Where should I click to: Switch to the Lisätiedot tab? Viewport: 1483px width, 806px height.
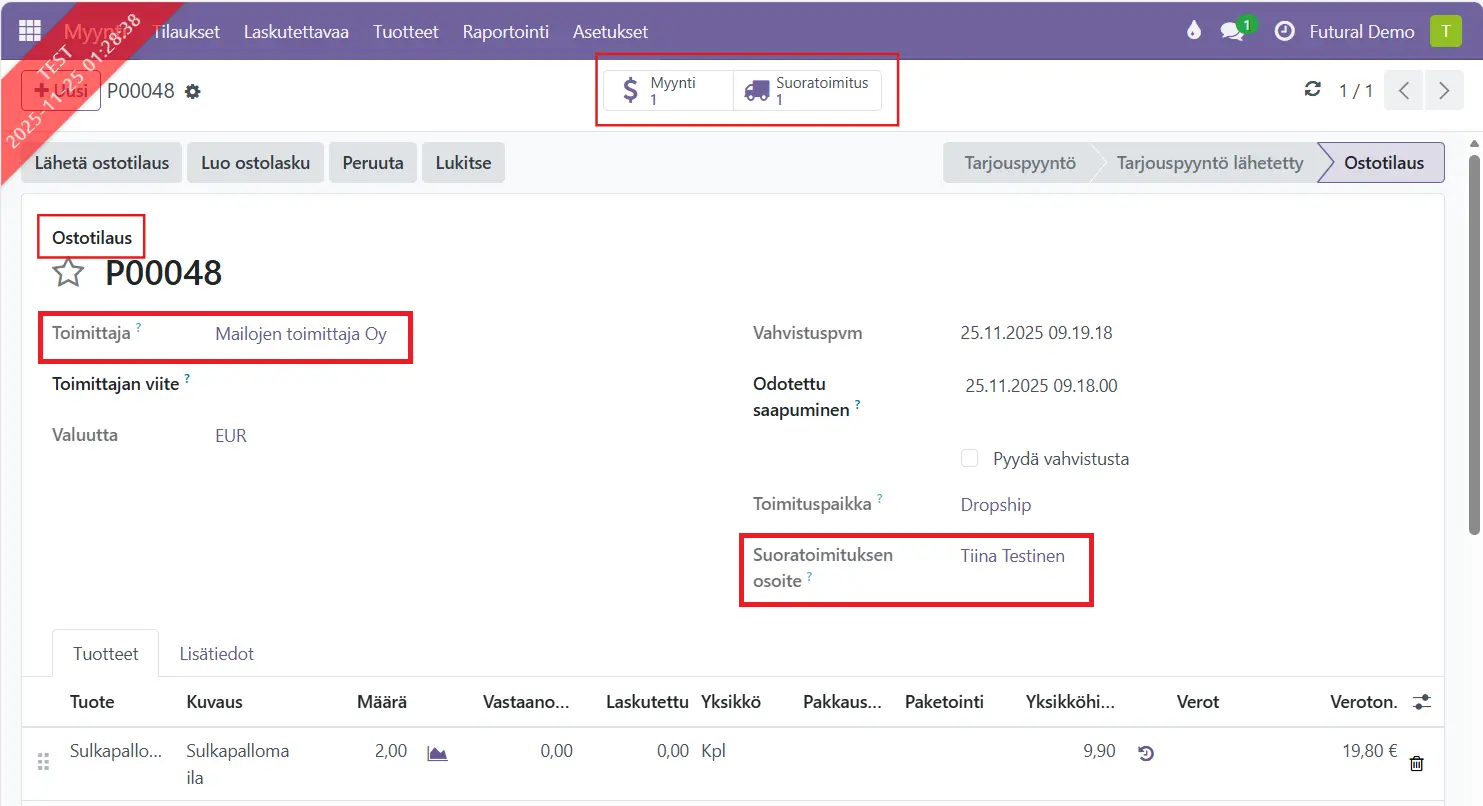[216, 654]
